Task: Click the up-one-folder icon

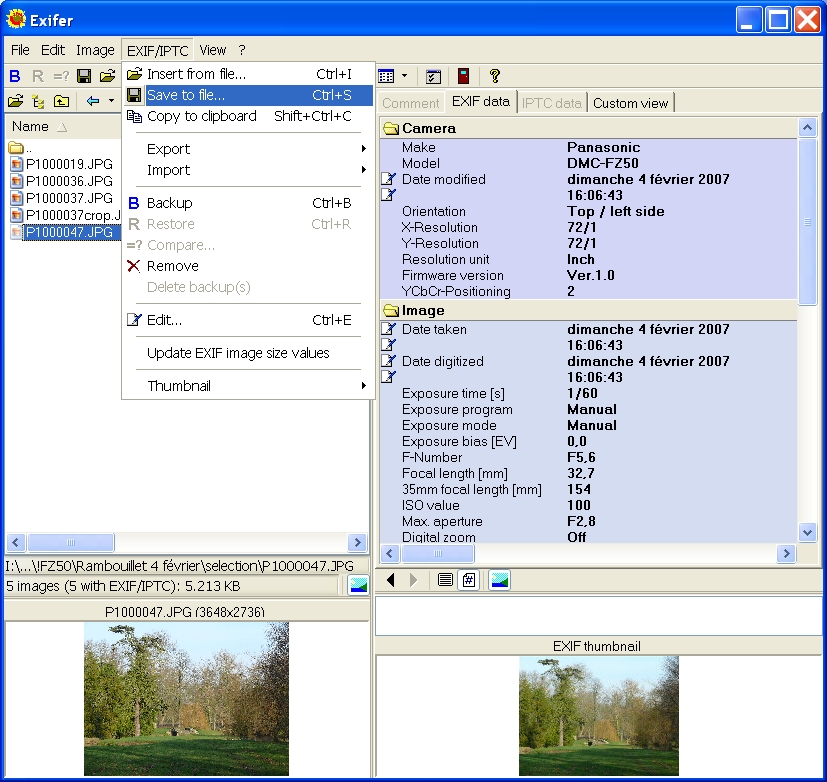Action: coord(61,101)
